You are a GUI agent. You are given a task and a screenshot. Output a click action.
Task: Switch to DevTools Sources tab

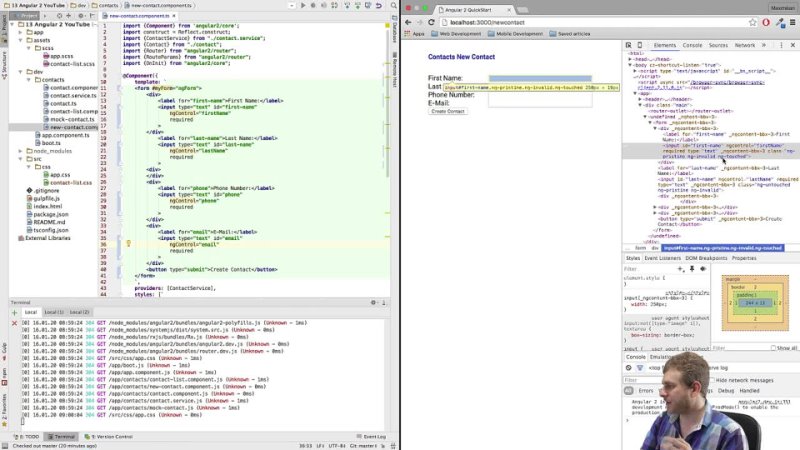tap(718, 45)
